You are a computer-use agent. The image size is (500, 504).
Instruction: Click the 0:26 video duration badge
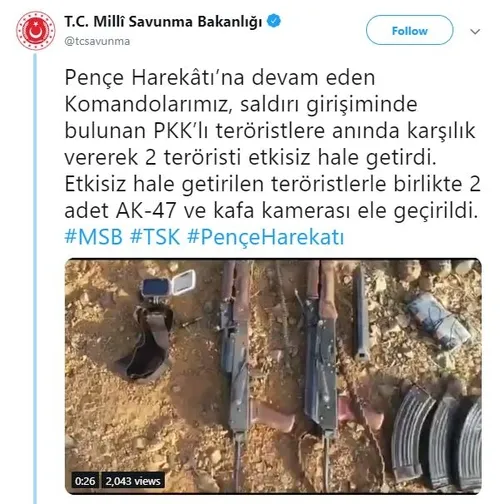85,481
